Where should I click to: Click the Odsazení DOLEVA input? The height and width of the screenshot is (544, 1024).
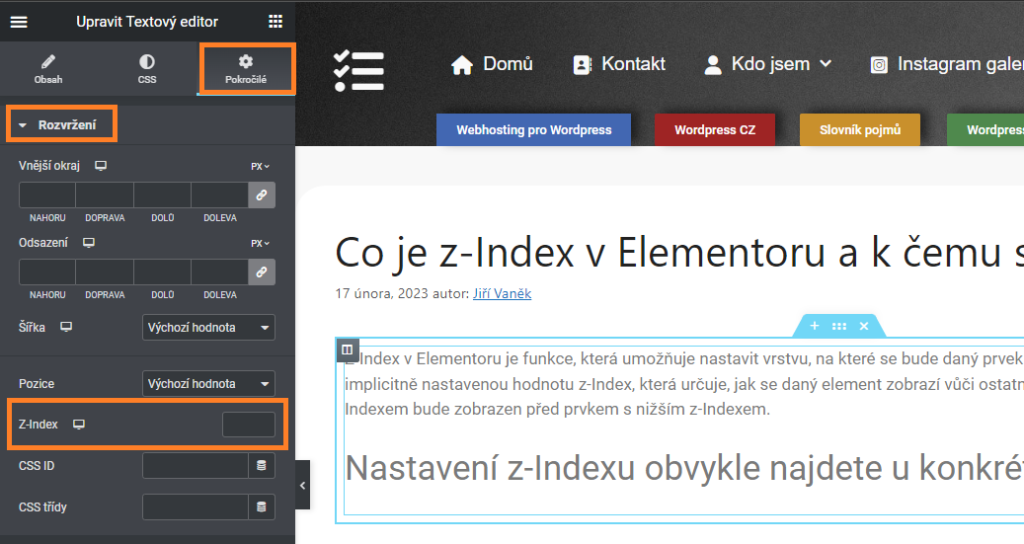220,272
